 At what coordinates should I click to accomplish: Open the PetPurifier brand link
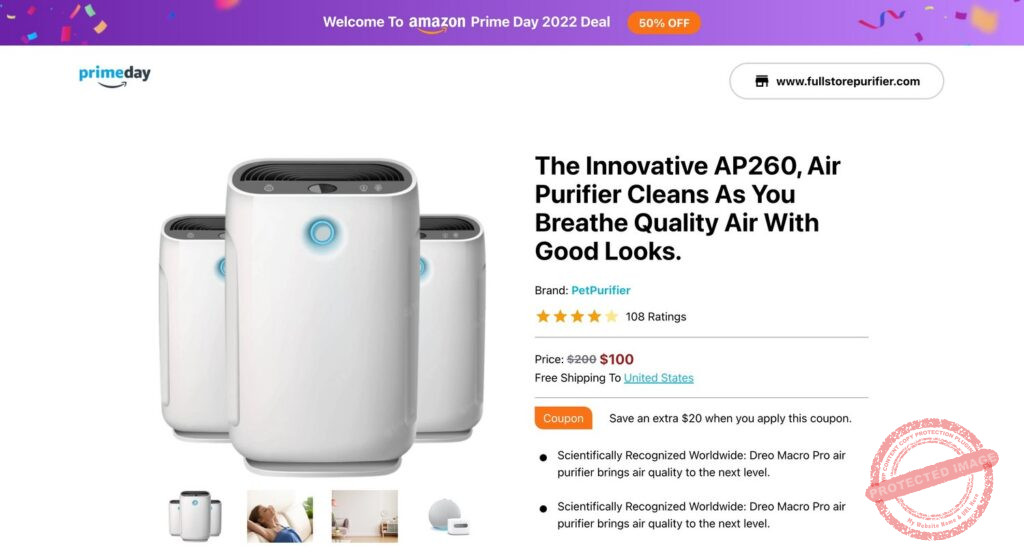pyautogui.click(x=601, y=290)
